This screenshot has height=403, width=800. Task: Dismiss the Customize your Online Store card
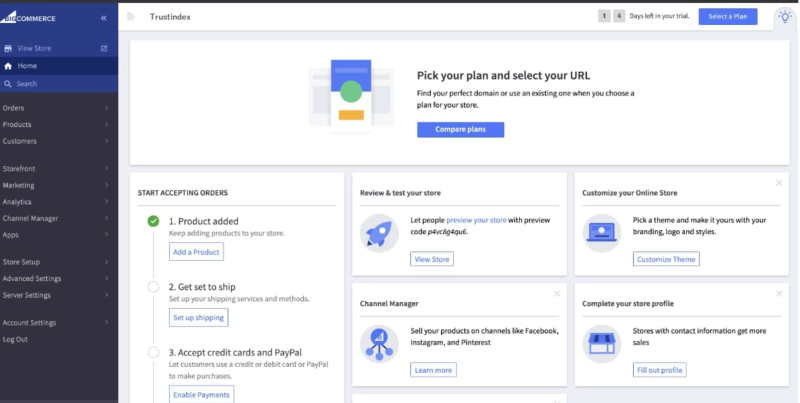click(779, 183)
